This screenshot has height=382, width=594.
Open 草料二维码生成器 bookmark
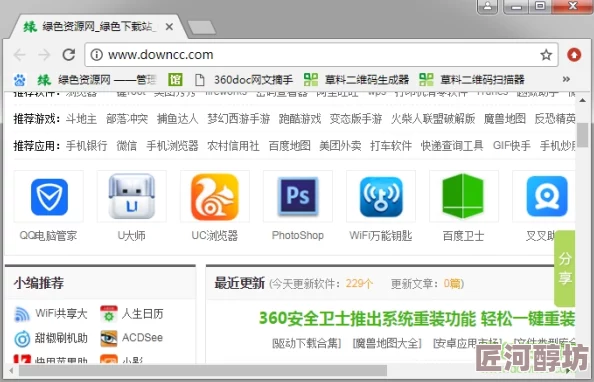click(356, 80)
